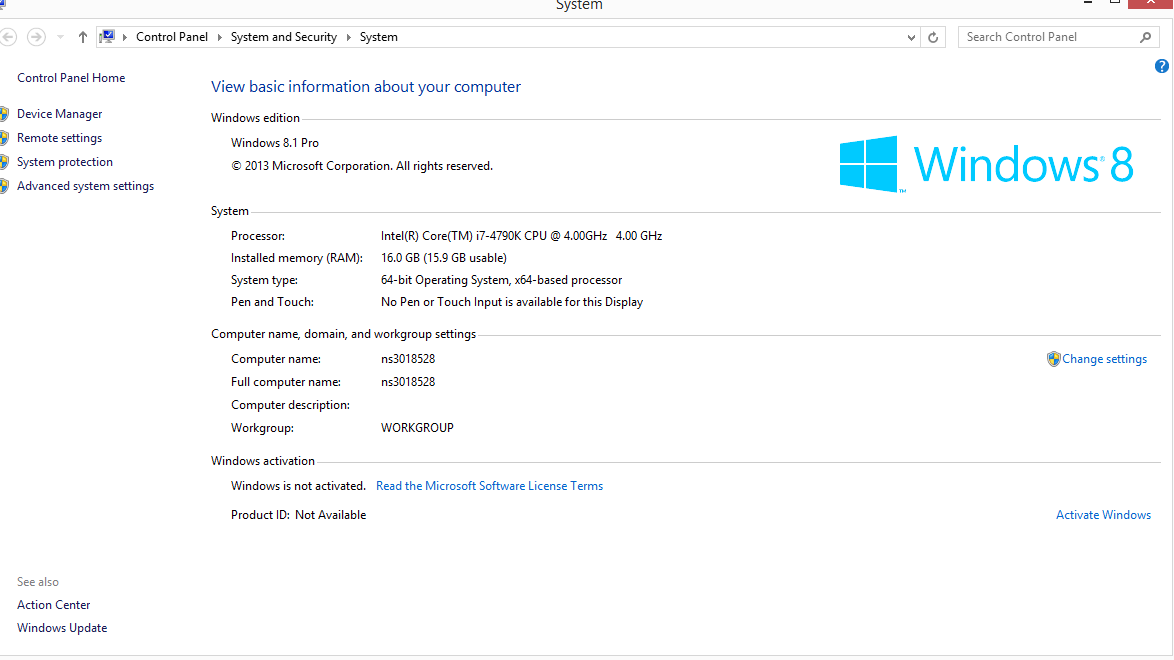Go back with the Back arrow button
Viewport: 1174px width, 660px height.
click(x=8, y=37)
